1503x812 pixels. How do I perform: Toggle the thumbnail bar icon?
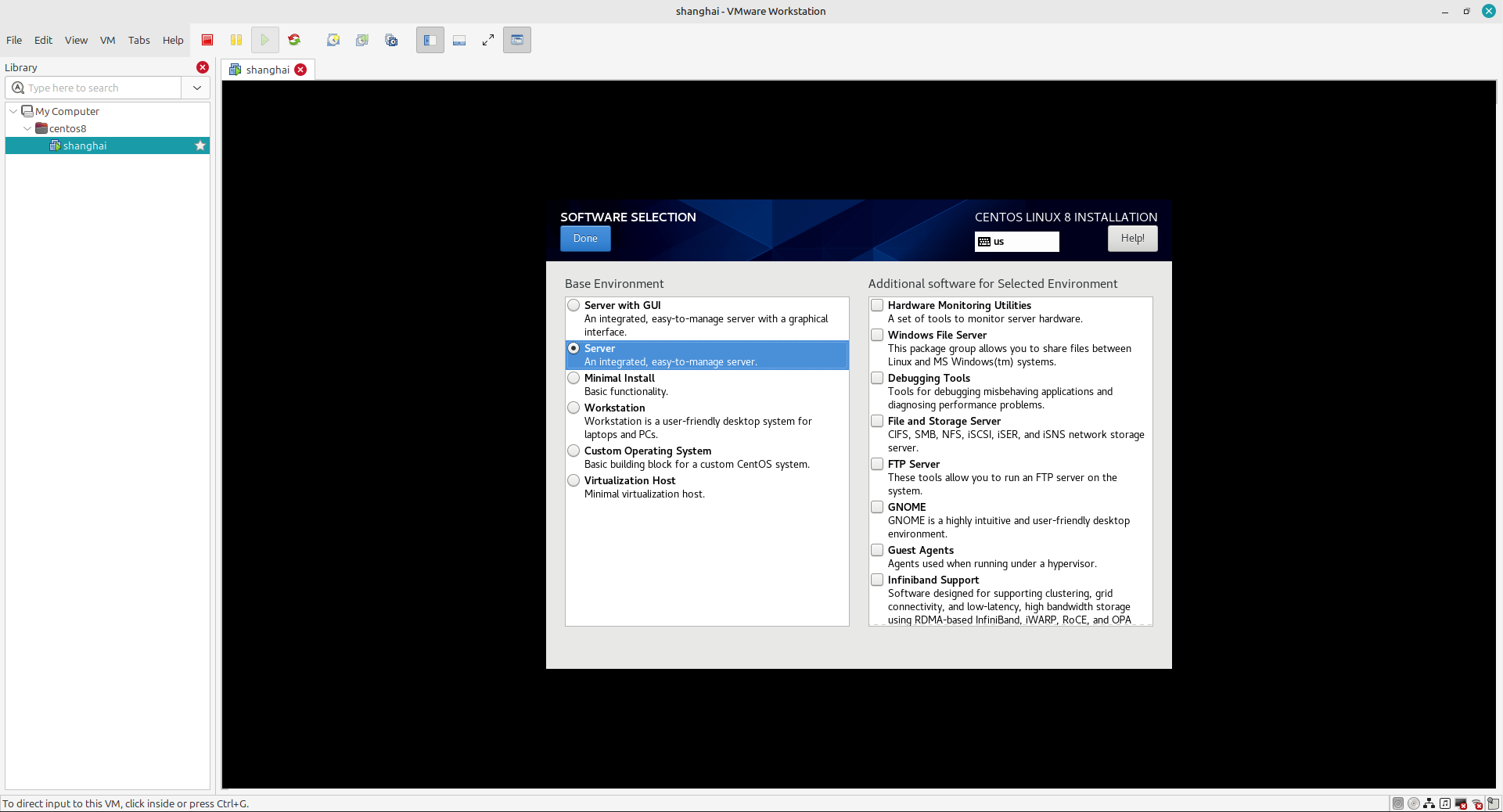pos(459,40)
